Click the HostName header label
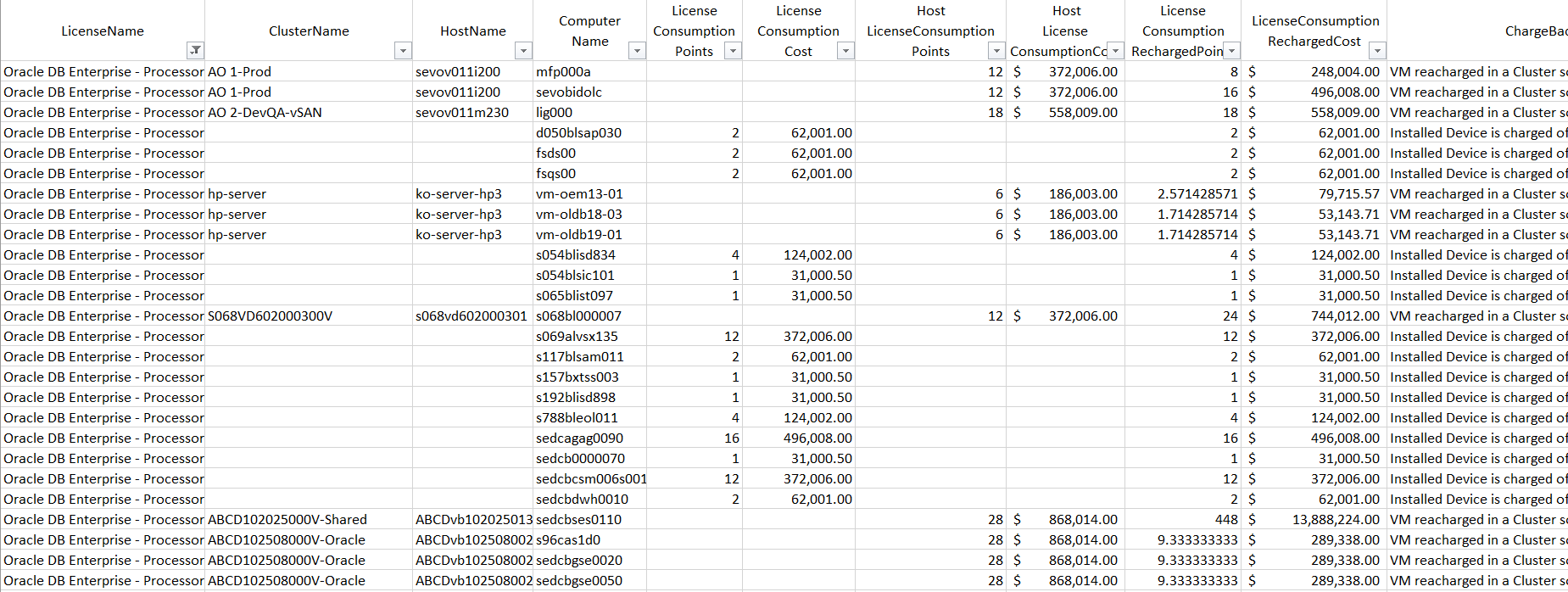The image size is (1568, 592). pos(473,31)
